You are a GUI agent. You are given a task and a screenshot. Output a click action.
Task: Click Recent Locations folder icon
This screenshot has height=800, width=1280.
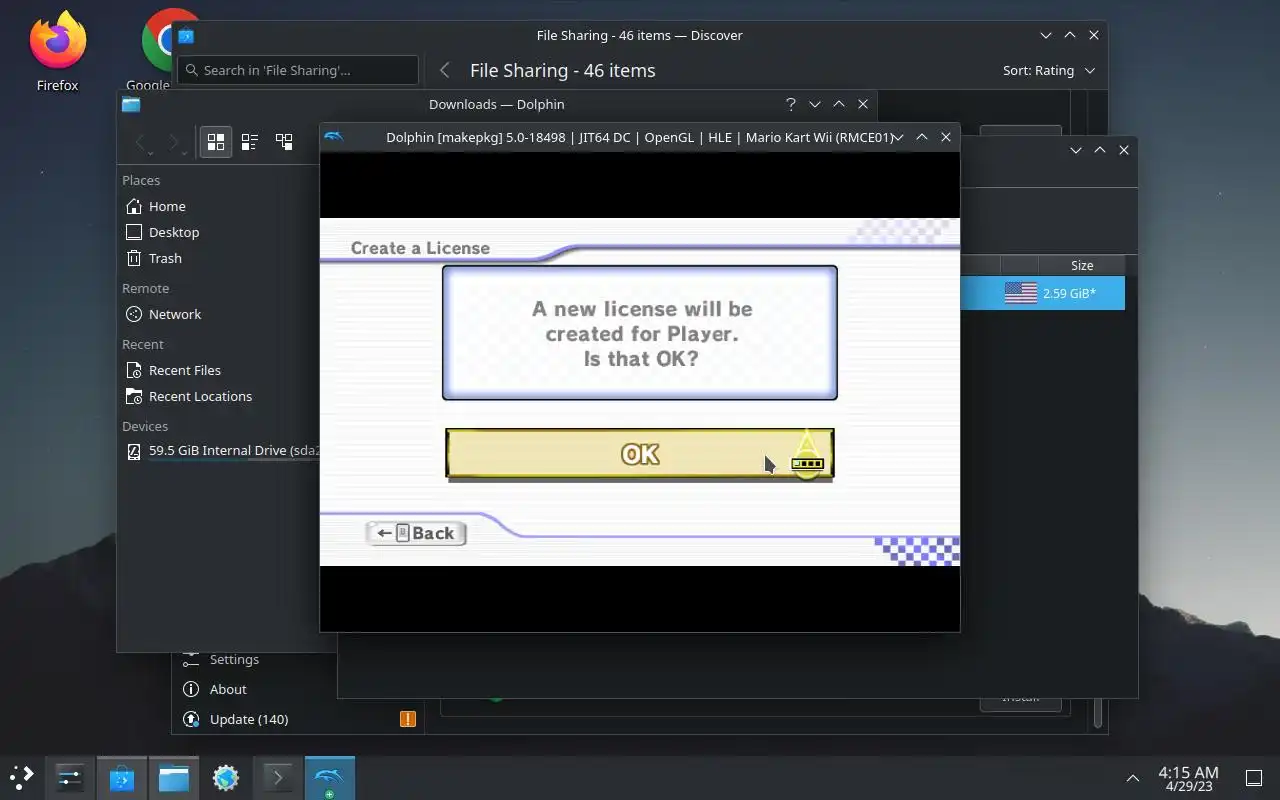pos(134,396)
